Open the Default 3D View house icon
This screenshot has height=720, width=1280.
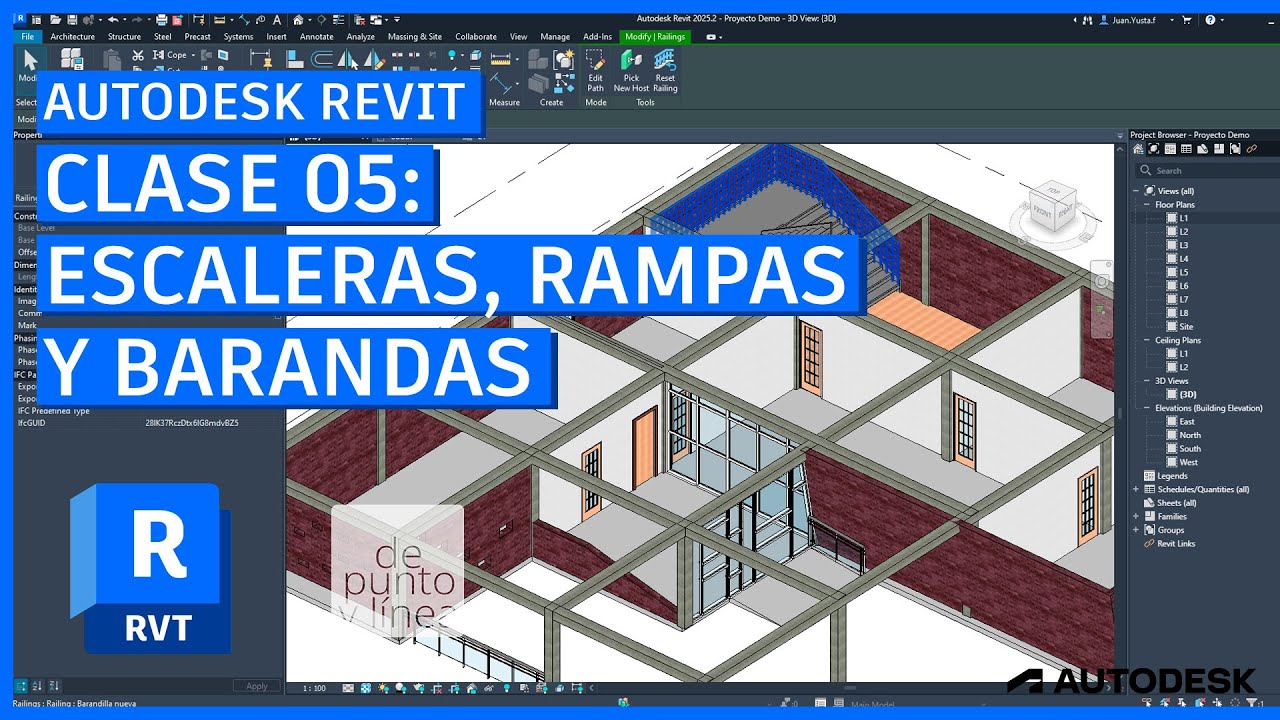(298, 20)
